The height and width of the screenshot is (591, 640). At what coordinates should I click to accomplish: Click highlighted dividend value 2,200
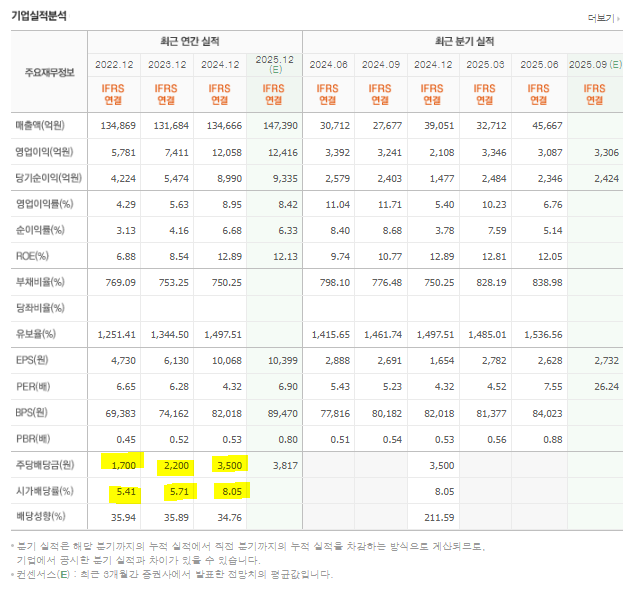click(x=176, y=465)
